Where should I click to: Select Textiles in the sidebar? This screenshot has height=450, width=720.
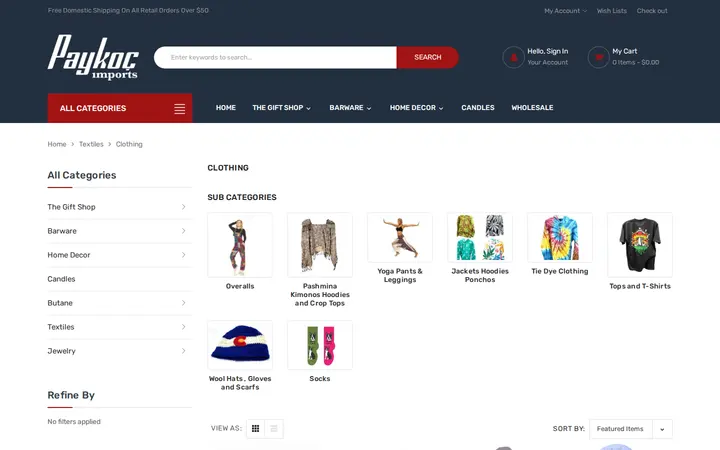point(61,327)
